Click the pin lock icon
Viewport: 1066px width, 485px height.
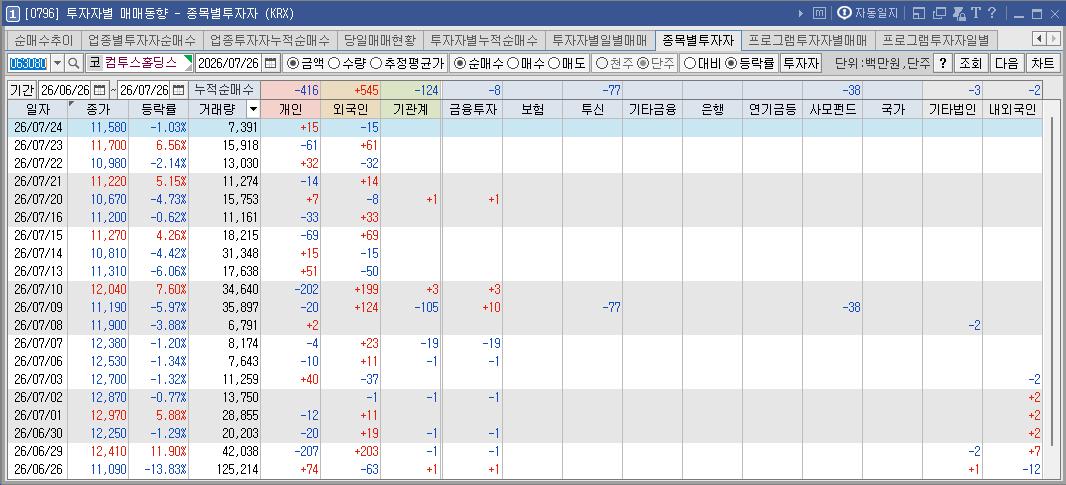pyautogui.click(x=959, y=13)
